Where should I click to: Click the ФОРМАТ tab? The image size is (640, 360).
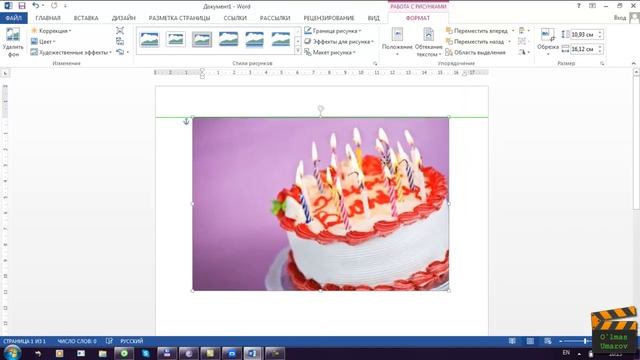coord(418,18)
